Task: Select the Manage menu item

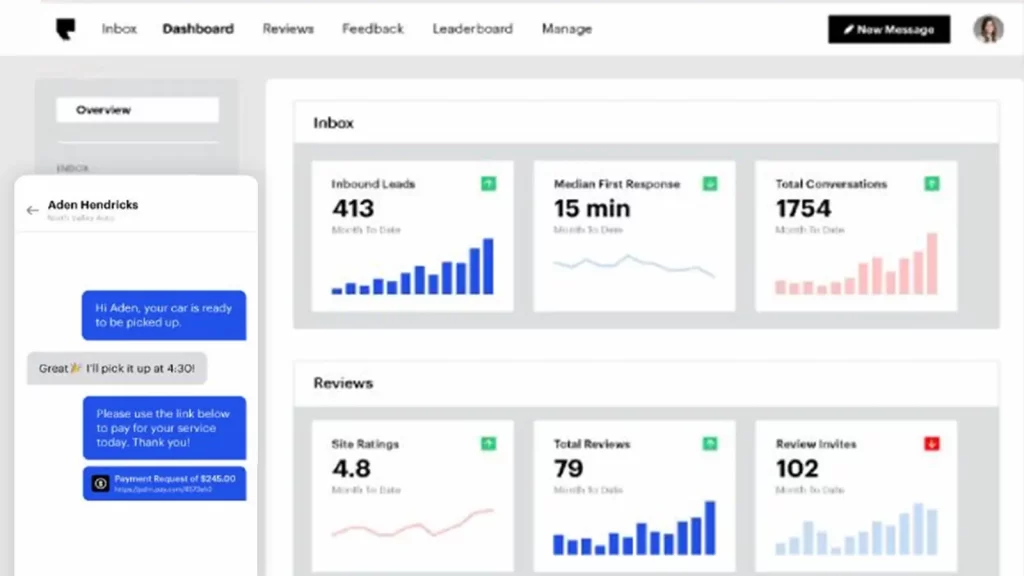Action: click(567, 29)
